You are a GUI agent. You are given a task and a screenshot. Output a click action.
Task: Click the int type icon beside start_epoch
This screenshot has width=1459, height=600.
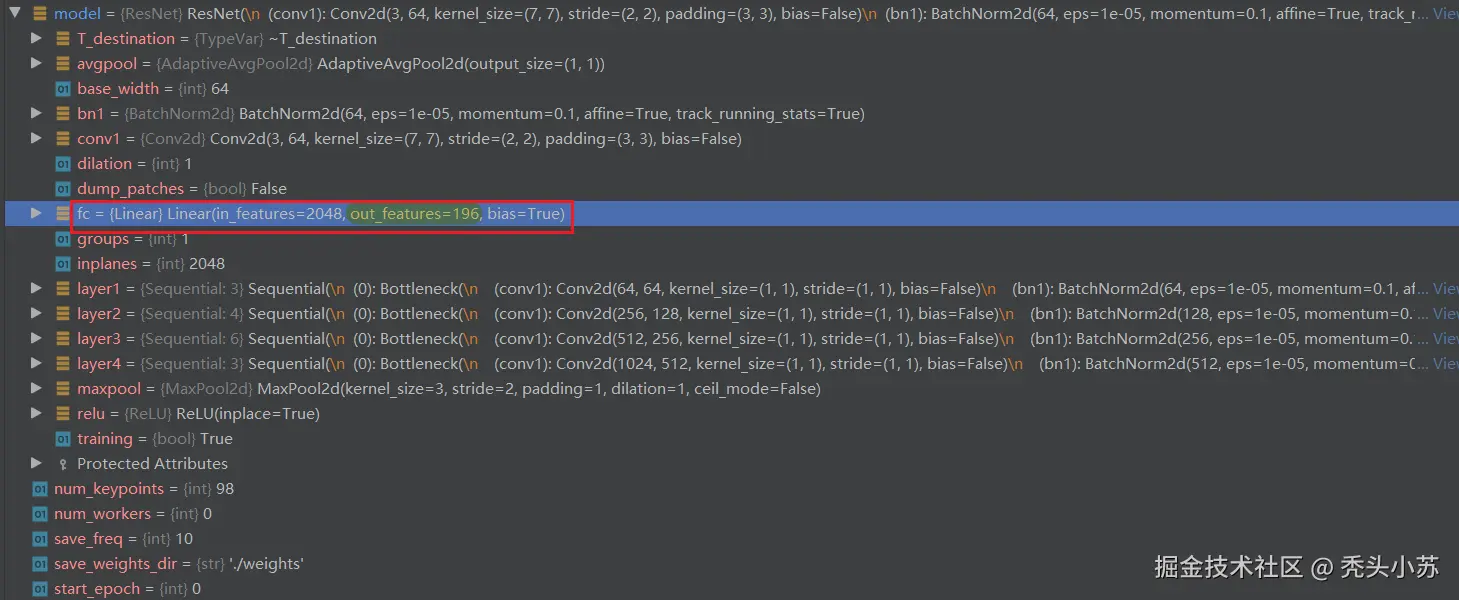[40, 589]
